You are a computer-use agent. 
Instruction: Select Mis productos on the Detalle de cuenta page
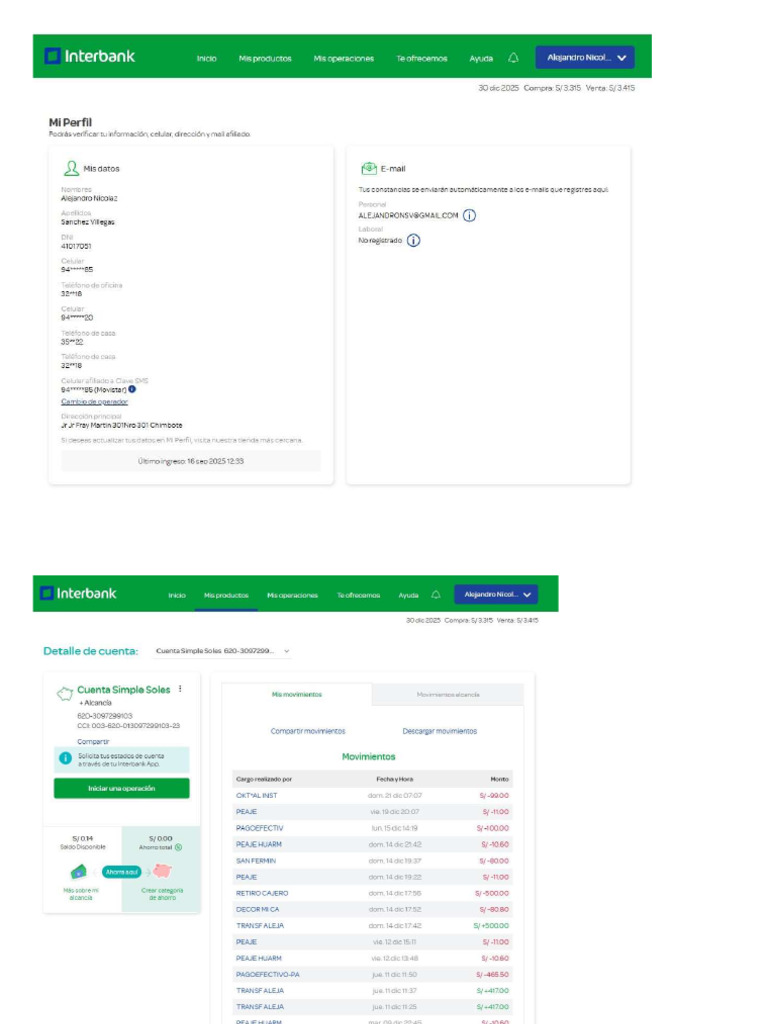226,596
